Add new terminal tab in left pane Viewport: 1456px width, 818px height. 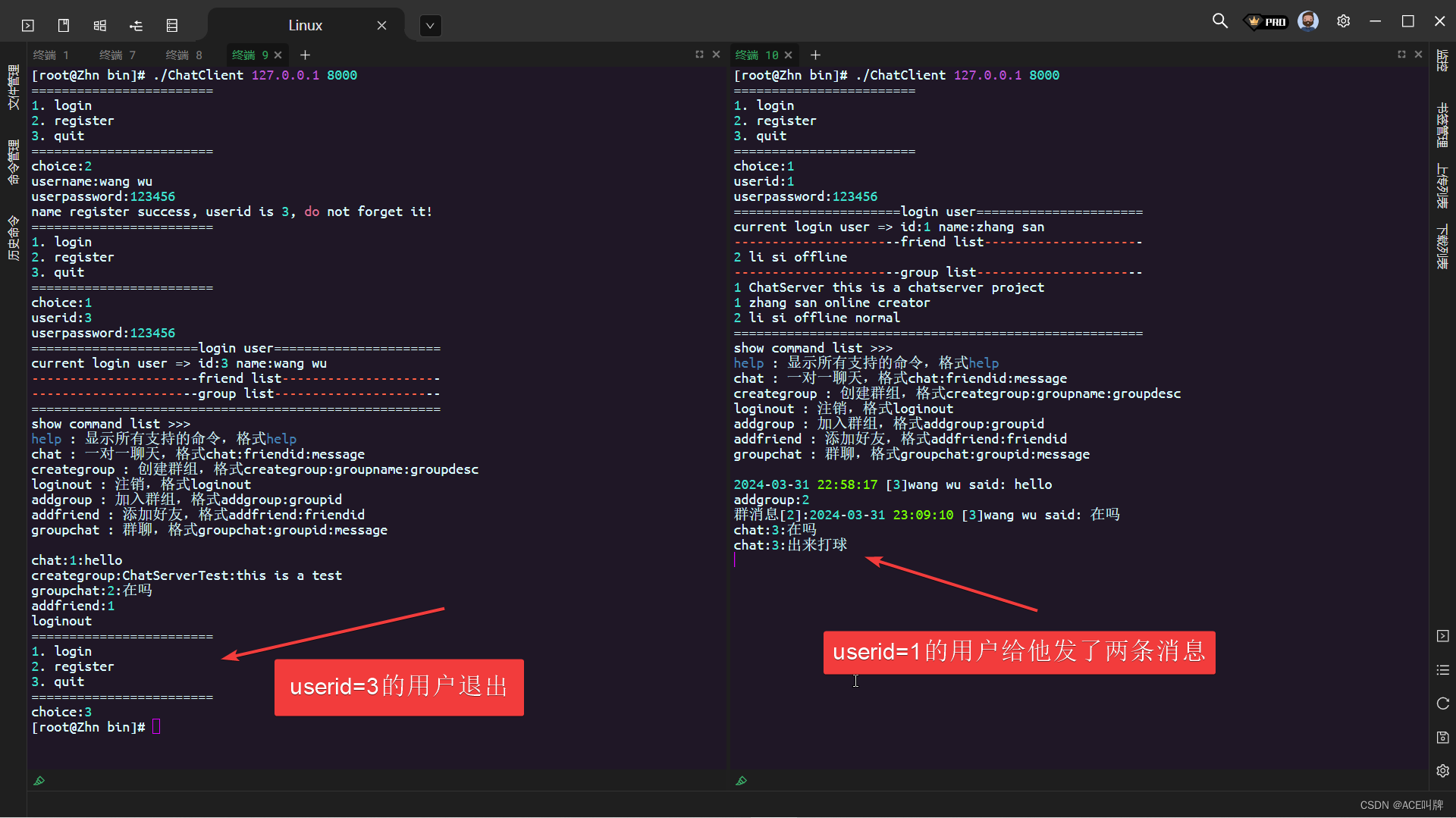(305, 55)
